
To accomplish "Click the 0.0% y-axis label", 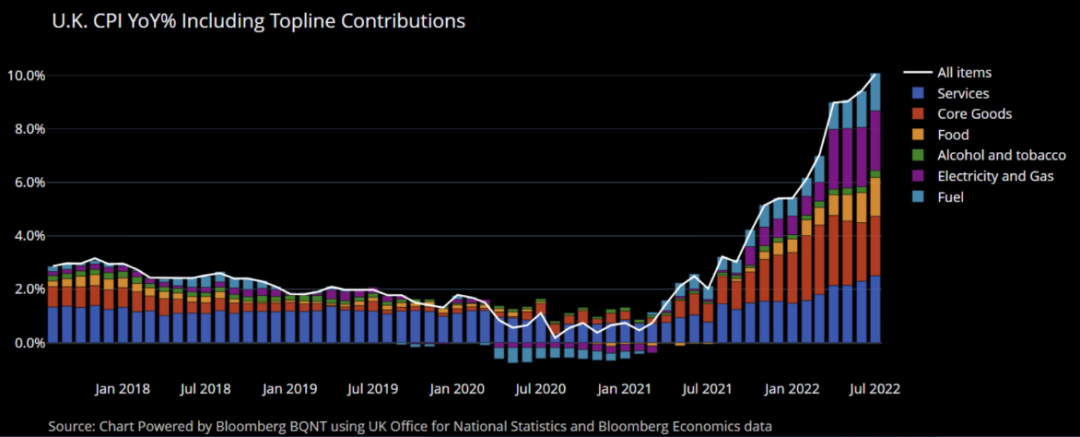I will pos(28,343).
